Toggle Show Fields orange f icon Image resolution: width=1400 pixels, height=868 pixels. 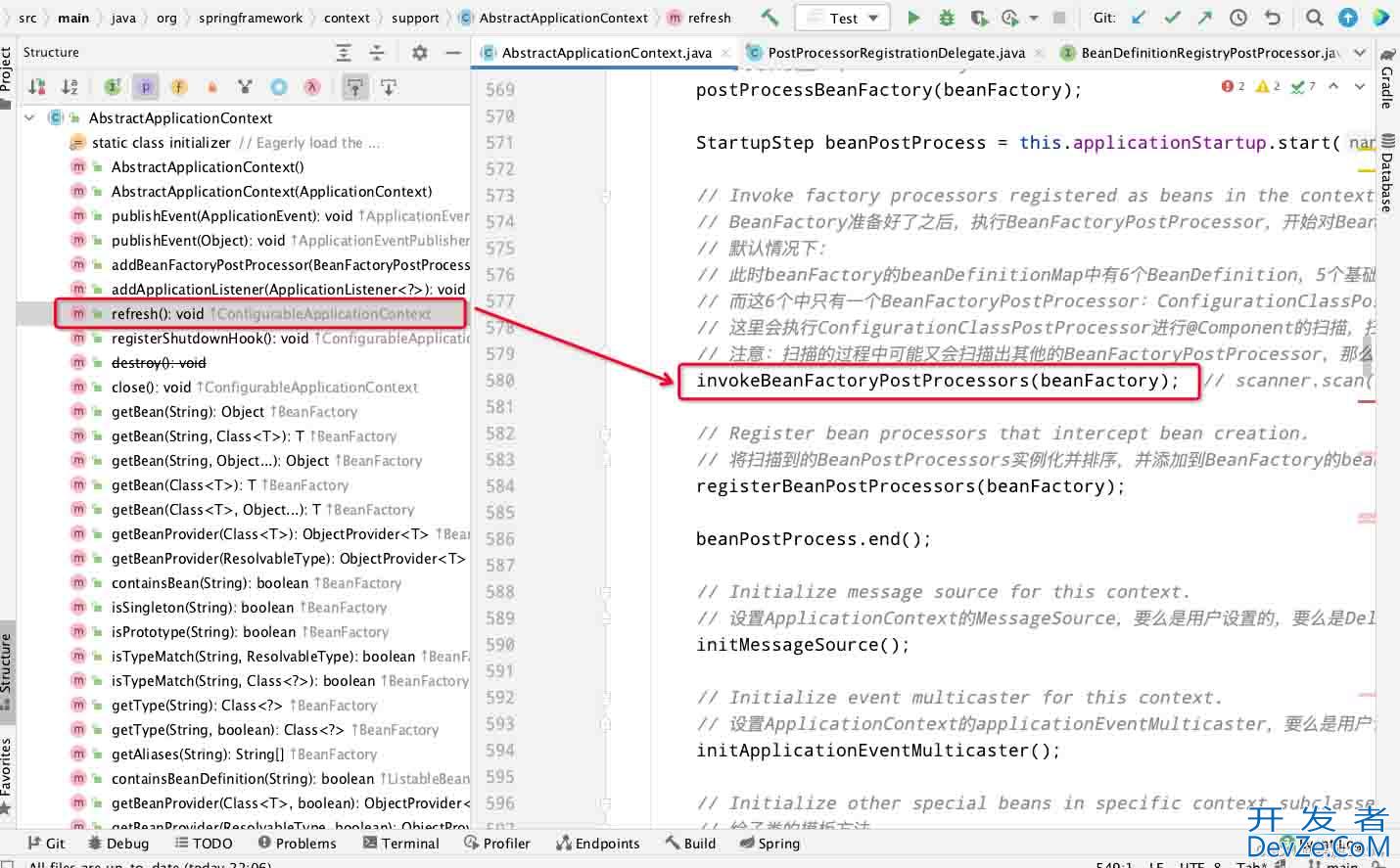[179, 87]
